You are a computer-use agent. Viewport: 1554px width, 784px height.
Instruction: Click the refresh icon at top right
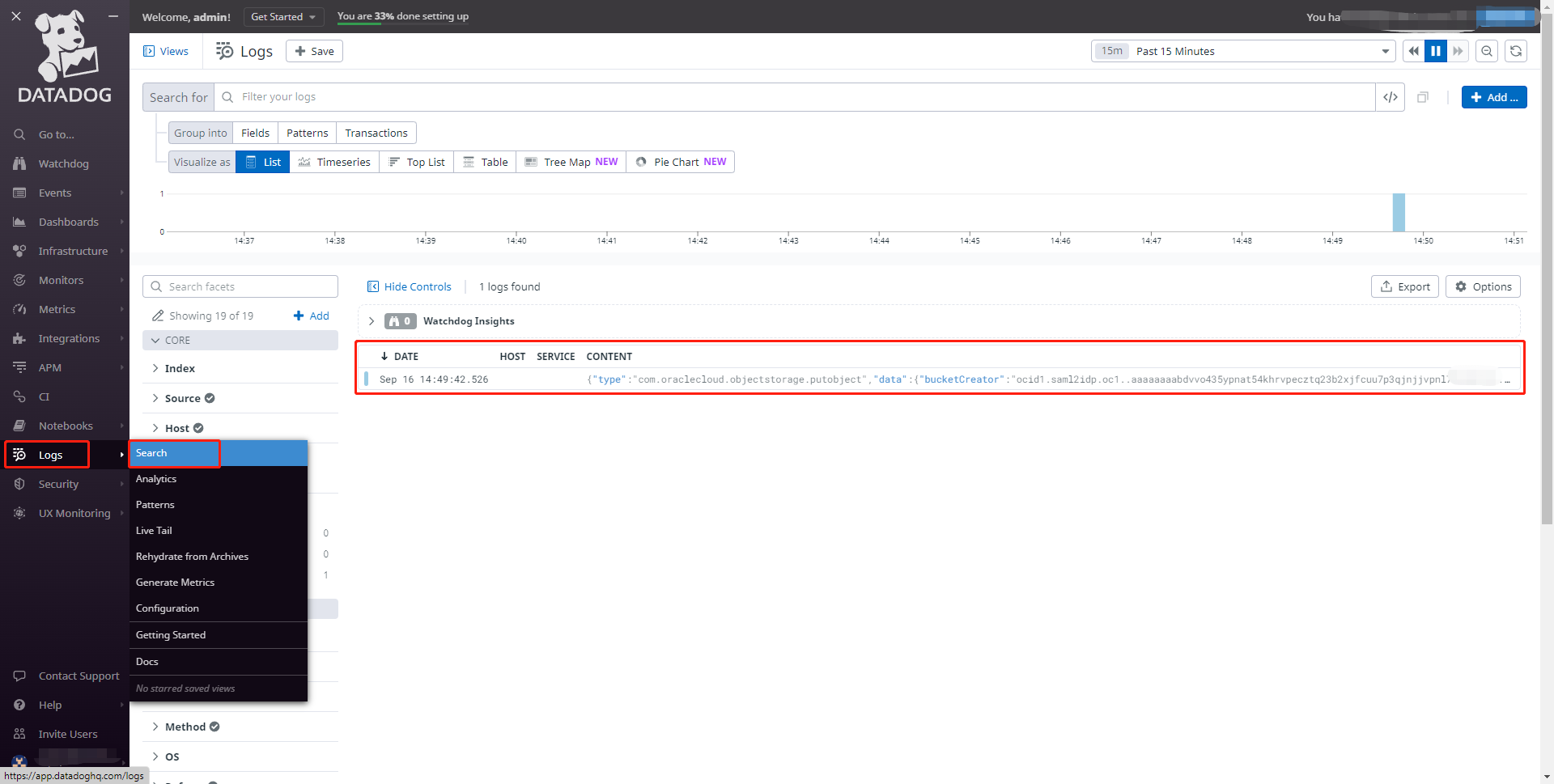pos(1515,51)
